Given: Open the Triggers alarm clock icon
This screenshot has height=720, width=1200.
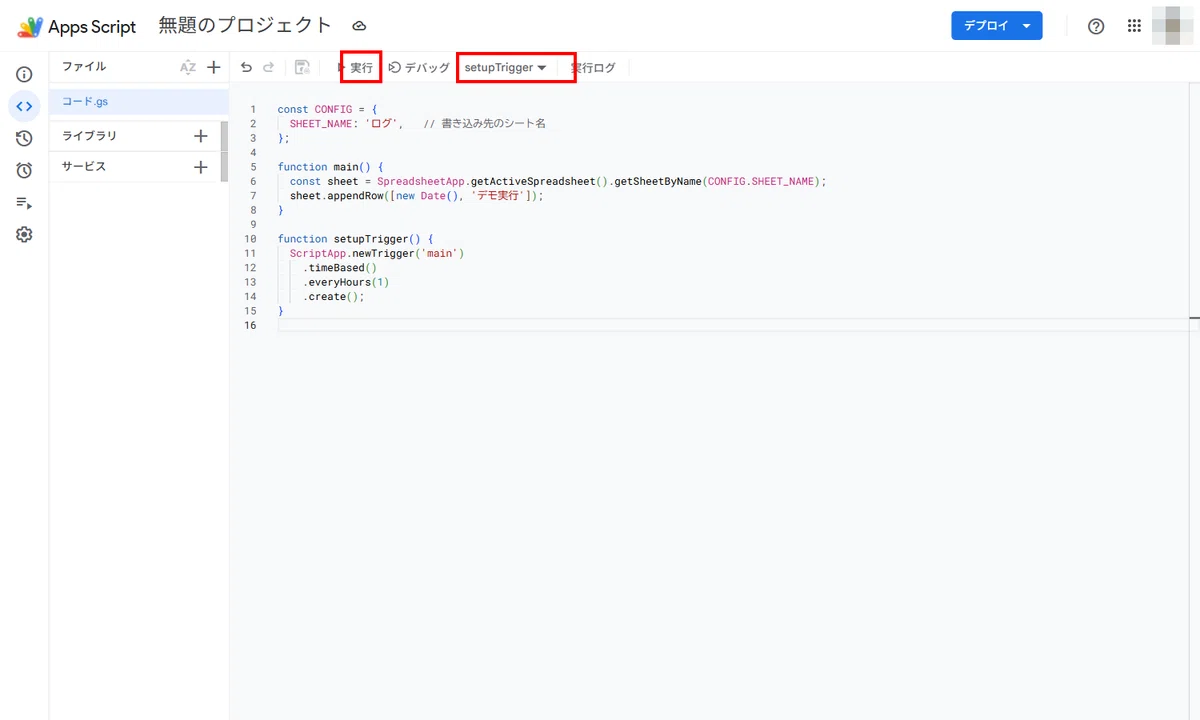Looking at the screenshot, I should (x=24, y=170).
